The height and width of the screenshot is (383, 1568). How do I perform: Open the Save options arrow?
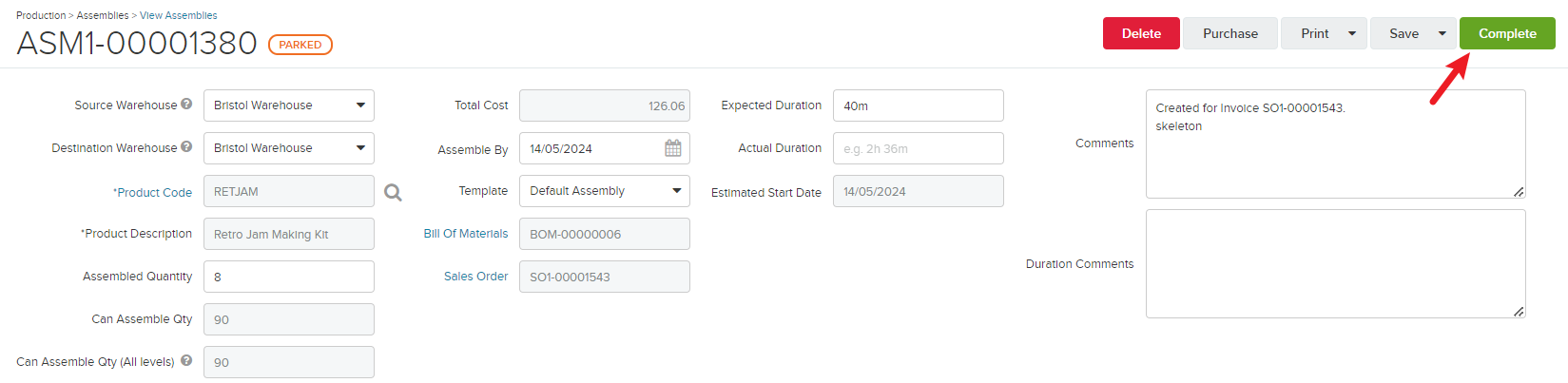(1442, 33)
